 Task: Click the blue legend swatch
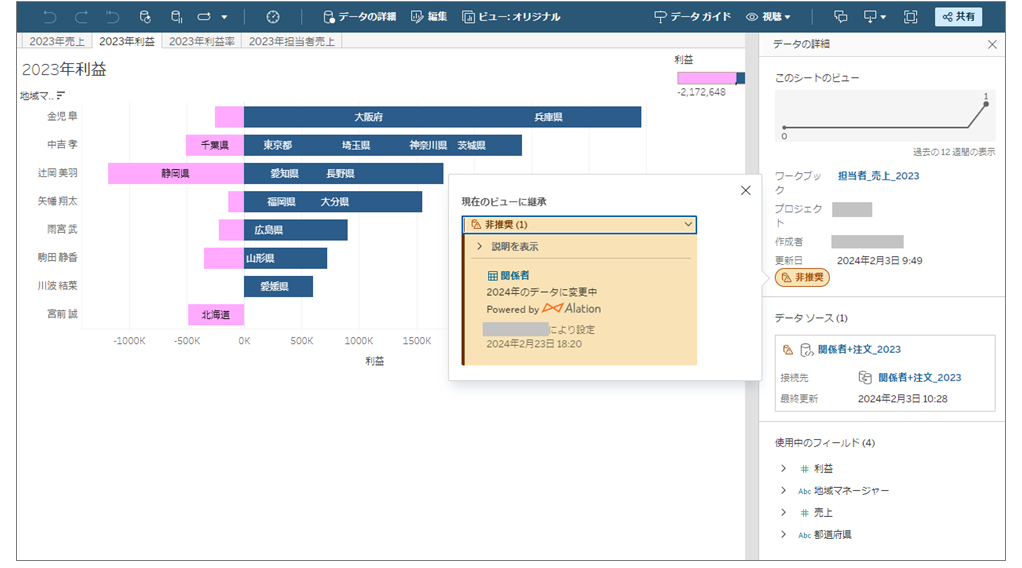pos(740,78)
